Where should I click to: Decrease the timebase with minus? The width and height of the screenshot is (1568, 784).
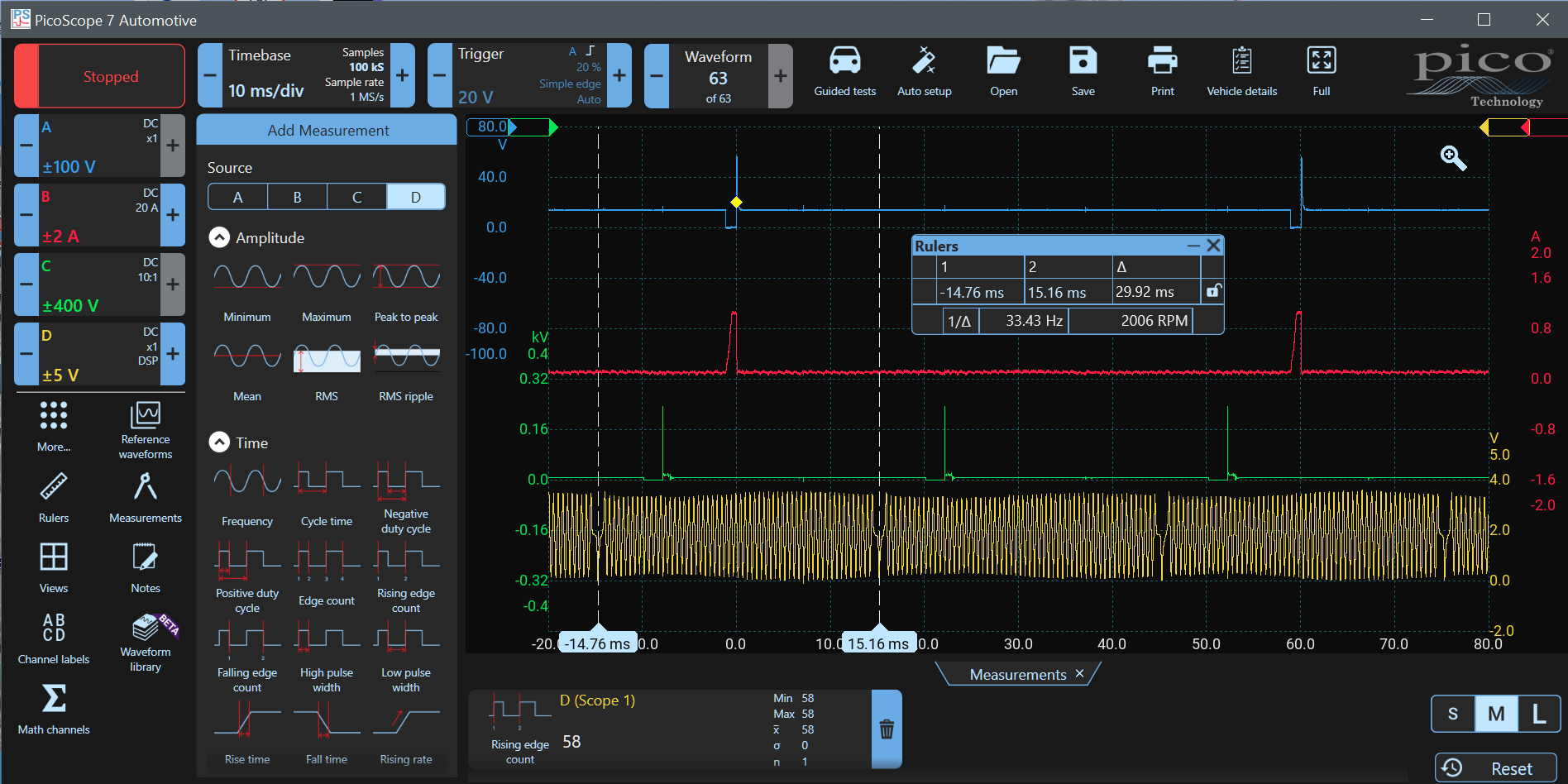(210, 75)
